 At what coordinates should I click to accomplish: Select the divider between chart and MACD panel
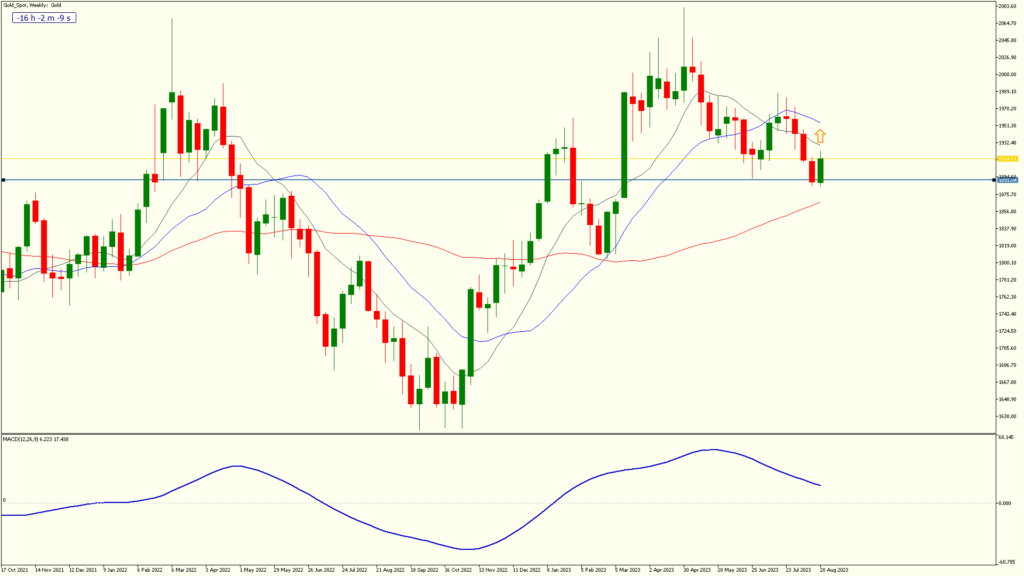(x=500, y=430)
